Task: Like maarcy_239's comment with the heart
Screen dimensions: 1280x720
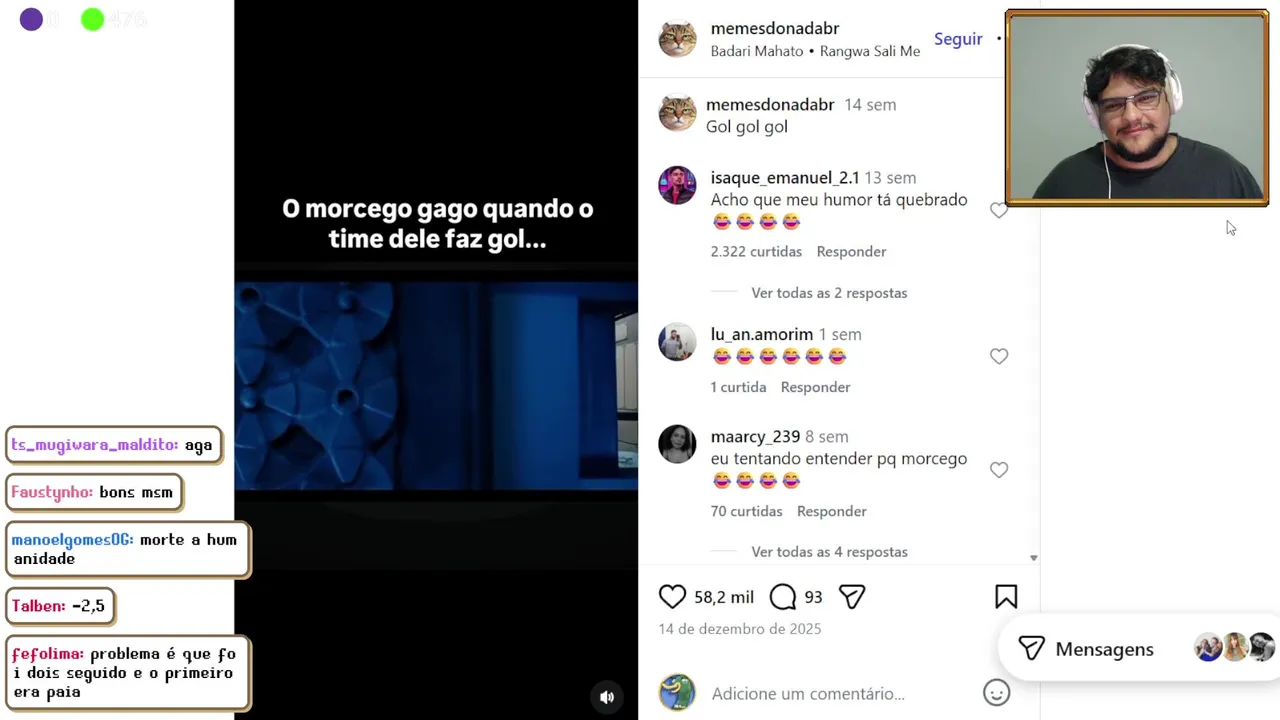Action: (x=999, y=470)
